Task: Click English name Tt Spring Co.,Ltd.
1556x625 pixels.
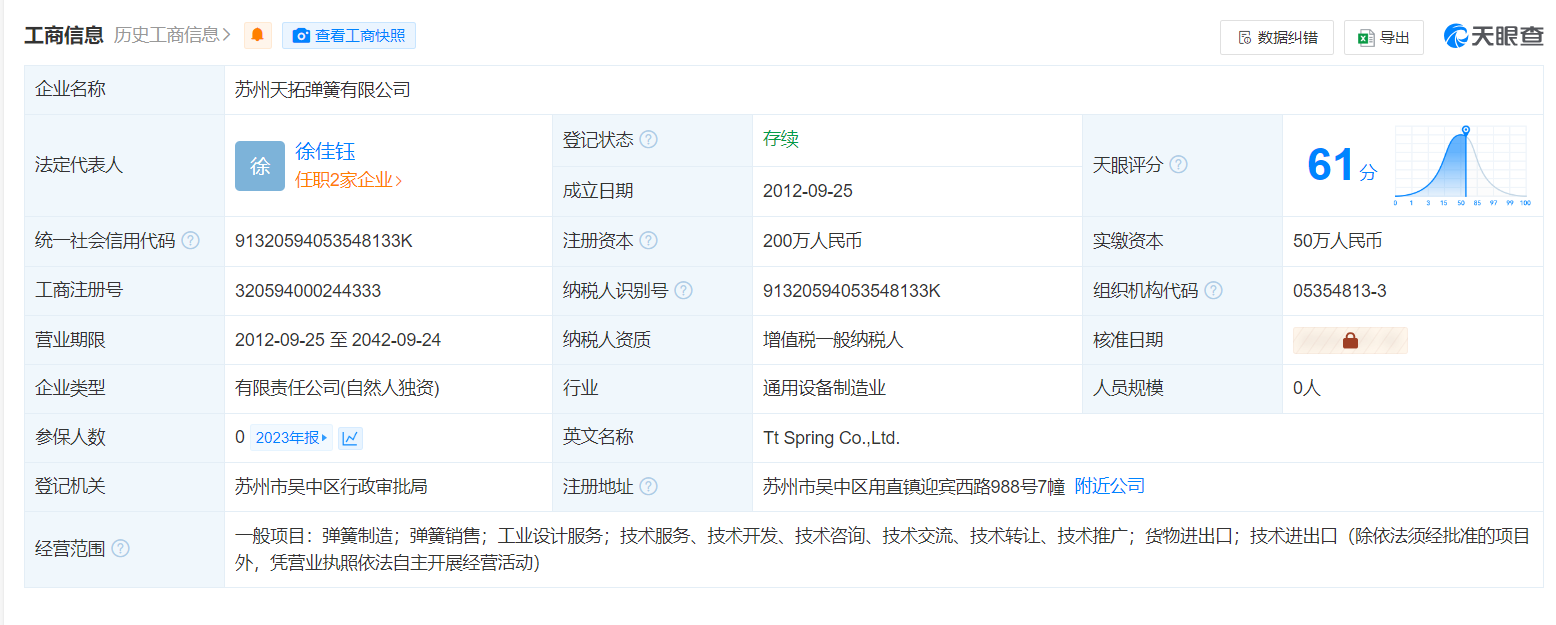Action: [x=832, y=438]
